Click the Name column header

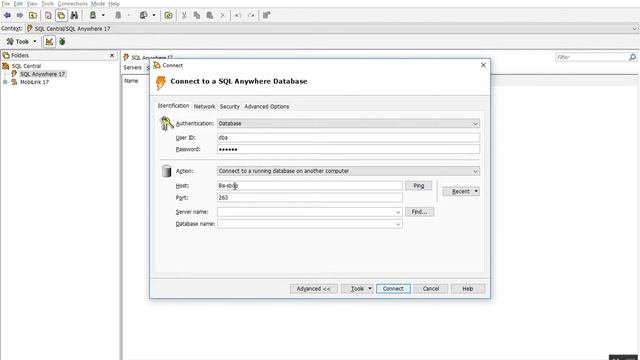click(x=131, y=81)
